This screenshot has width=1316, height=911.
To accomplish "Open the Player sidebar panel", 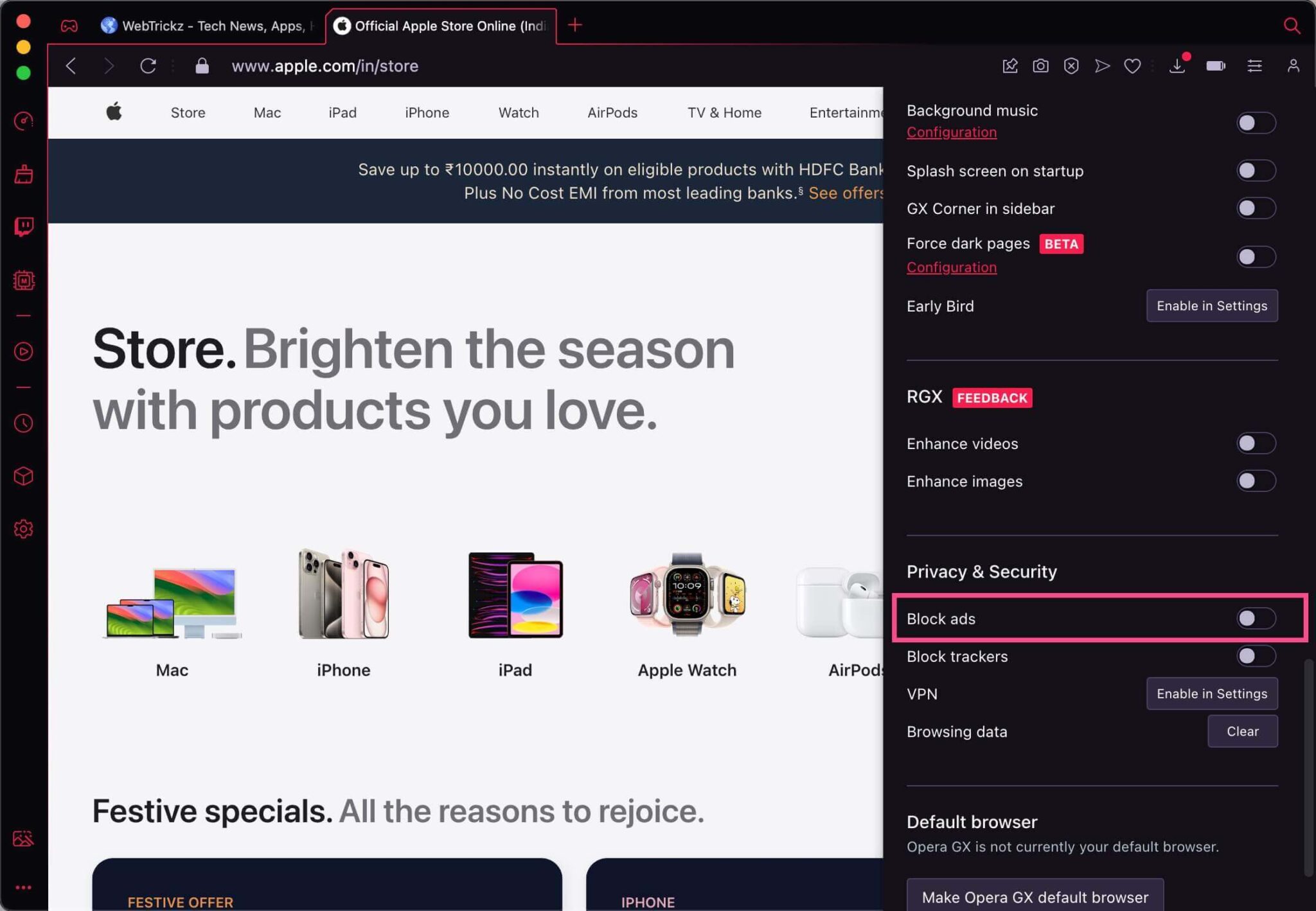I will [x=24, y=351].
